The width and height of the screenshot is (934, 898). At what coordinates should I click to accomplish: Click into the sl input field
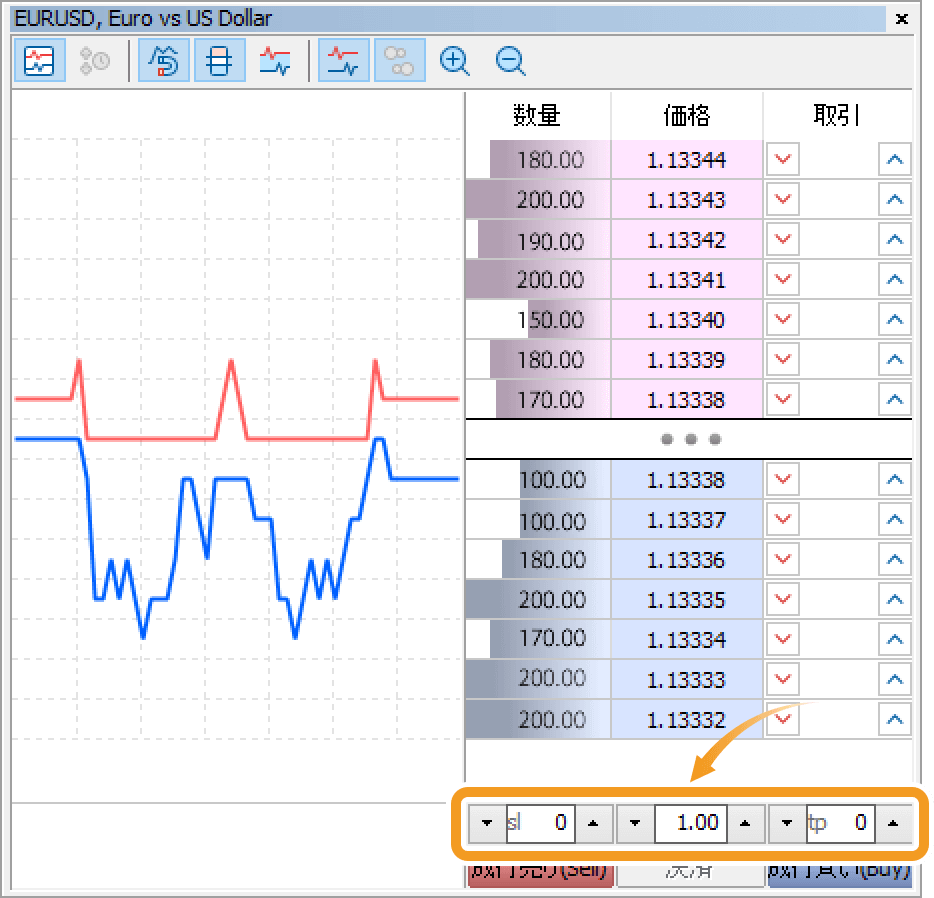tap(541, 823)
